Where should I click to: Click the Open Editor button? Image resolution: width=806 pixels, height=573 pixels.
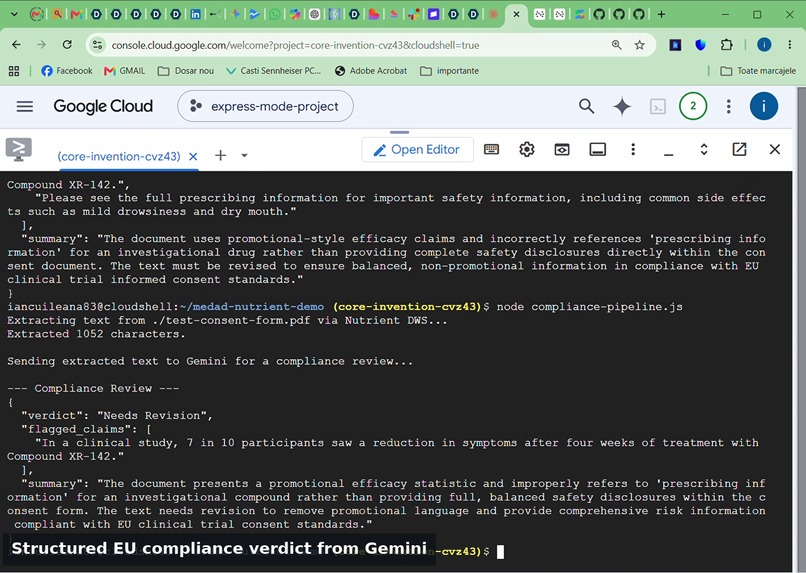coord(417,150)
